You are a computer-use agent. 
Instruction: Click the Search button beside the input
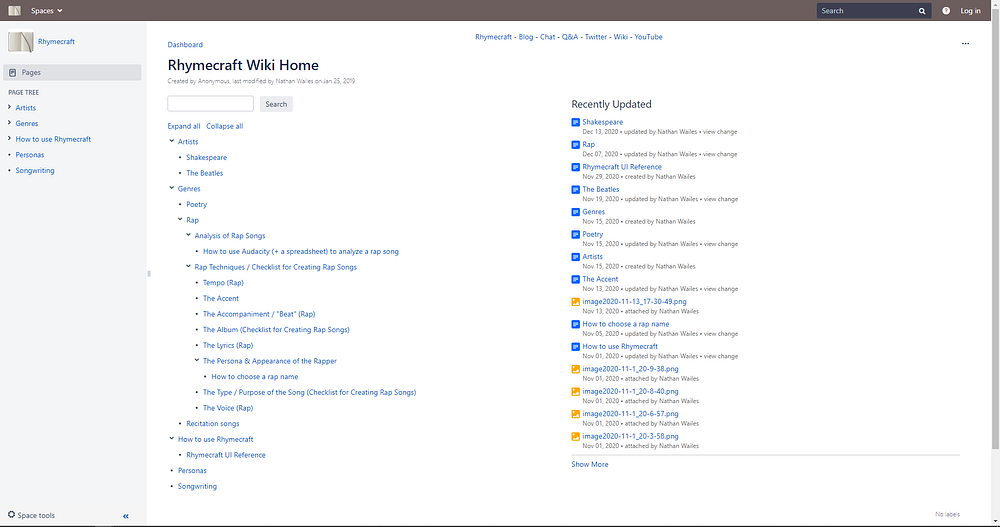(276, 104)
